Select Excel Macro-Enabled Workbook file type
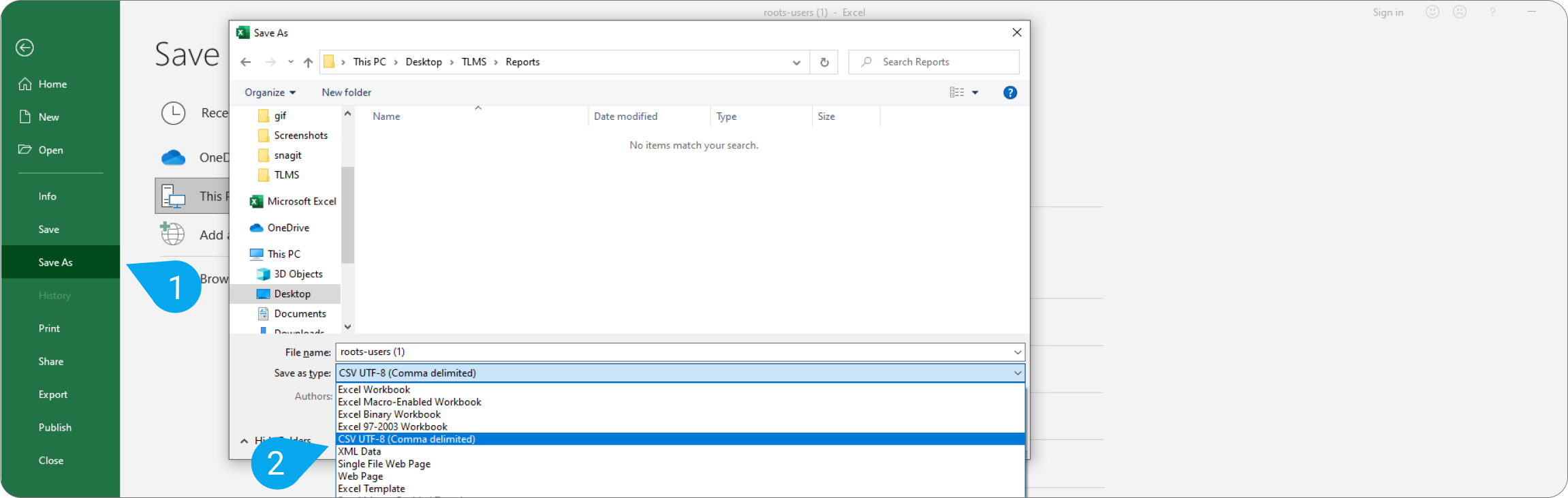The image size is (1568, 498). pyautogui.click(x=409, y=402)
